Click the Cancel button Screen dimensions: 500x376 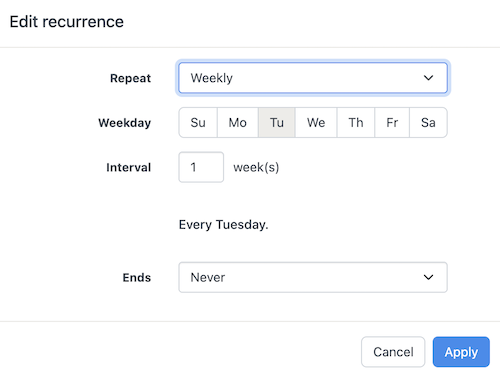(x=393, y=352)
